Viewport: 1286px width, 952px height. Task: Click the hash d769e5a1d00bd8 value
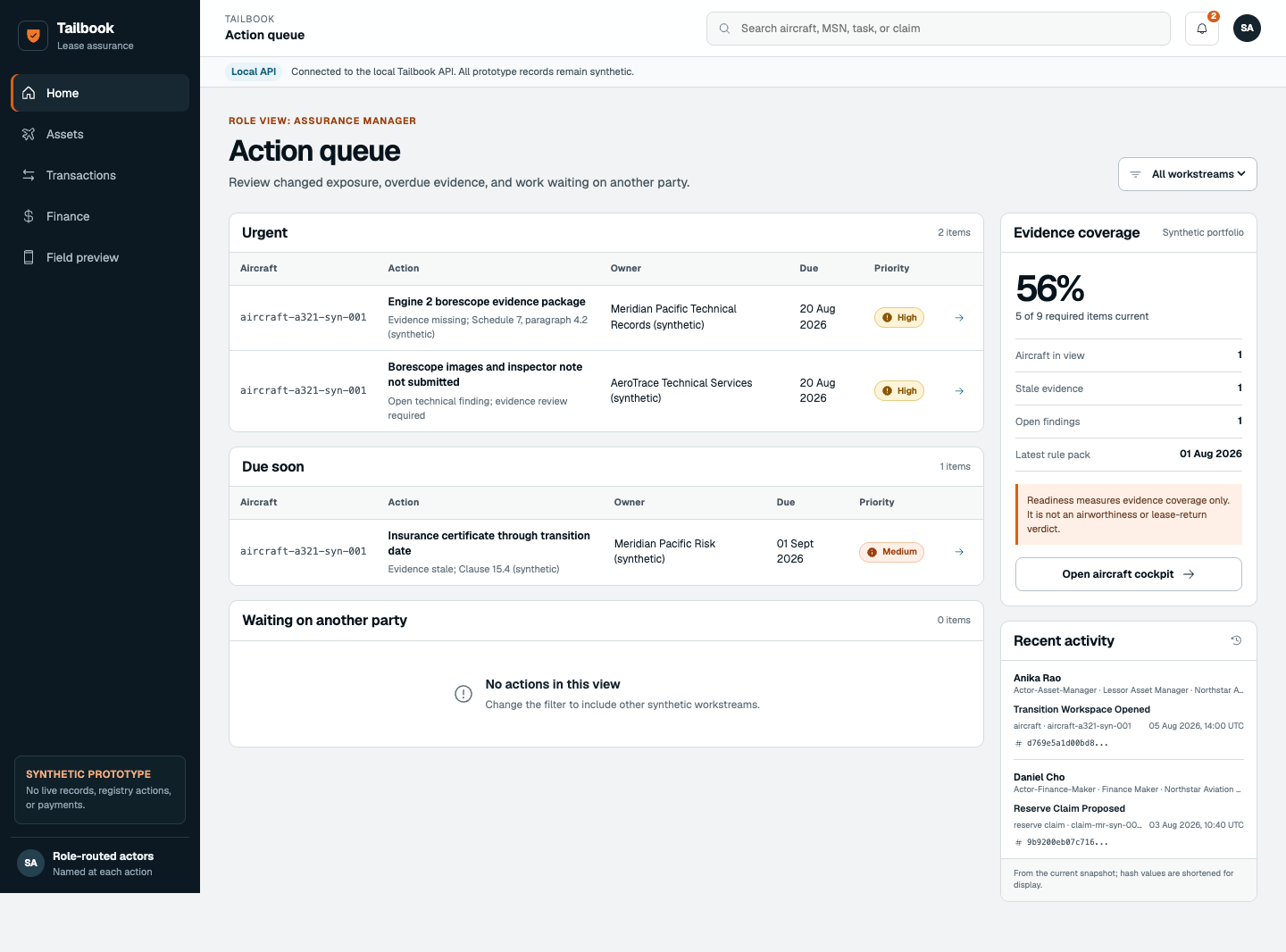point(1067,743)
